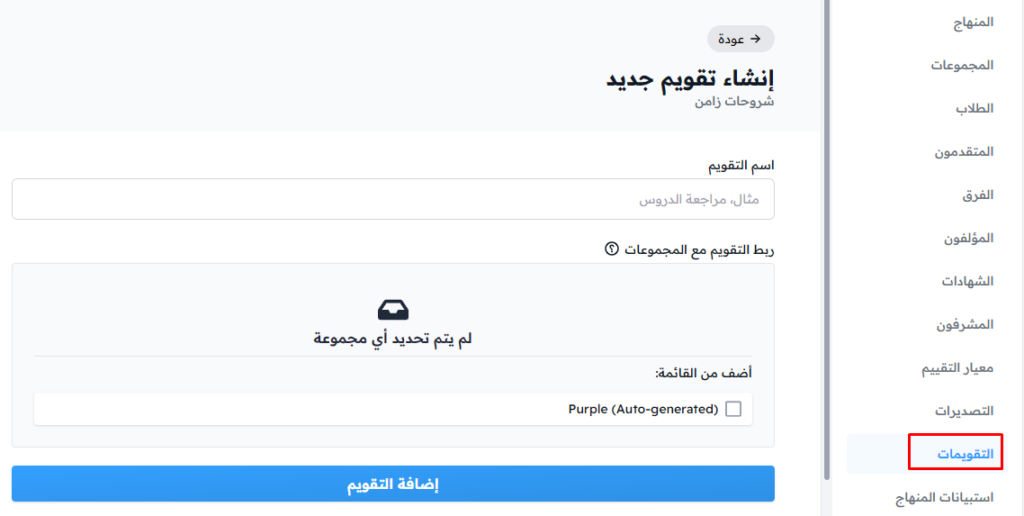
Task: Open المنهاج in the sidebar
Action: pyautogui.click(x=973, y=22)
